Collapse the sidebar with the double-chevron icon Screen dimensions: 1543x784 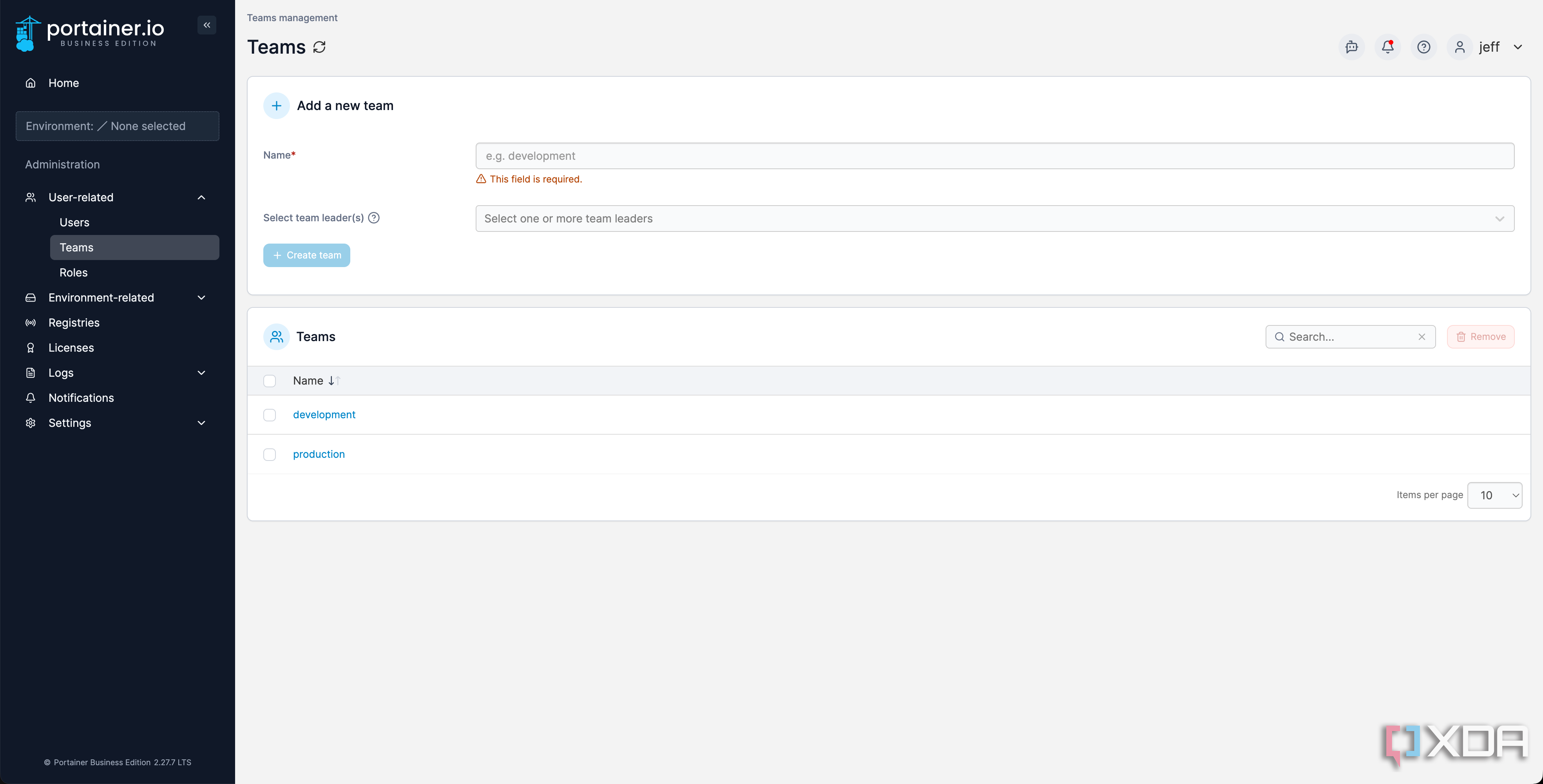(x=206, y=25)
